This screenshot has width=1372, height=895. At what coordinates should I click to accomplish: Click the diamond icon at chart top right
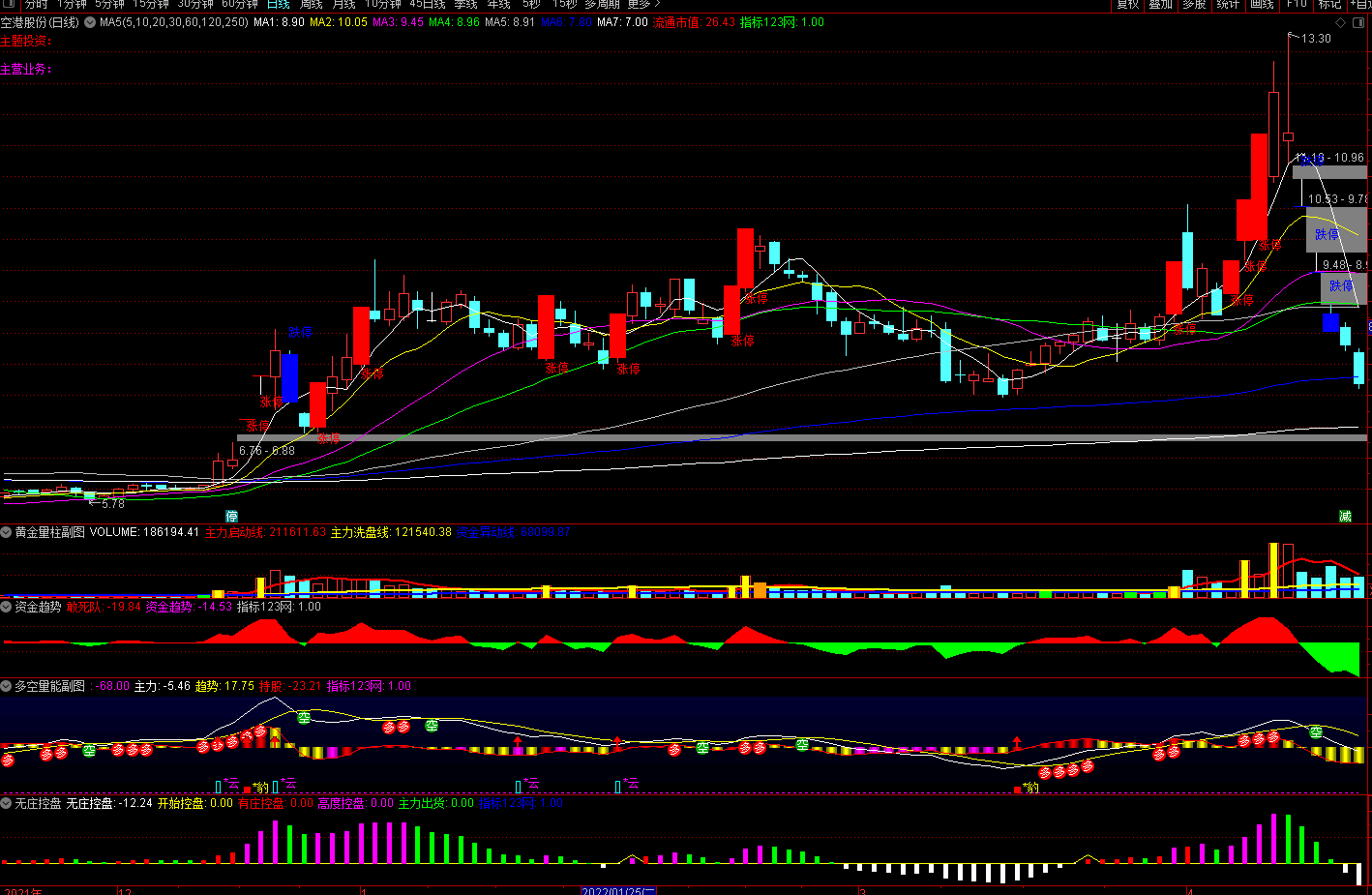(1340, 22)
